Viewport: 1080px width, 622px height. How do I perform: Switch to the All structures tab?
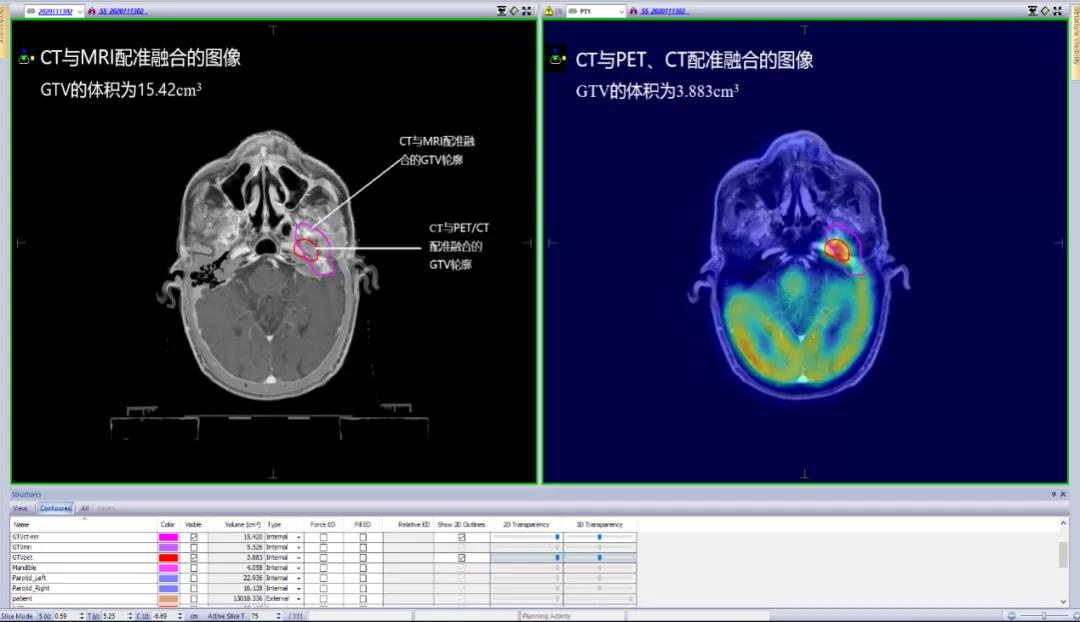pyautogui.click(x=85, y=508)
